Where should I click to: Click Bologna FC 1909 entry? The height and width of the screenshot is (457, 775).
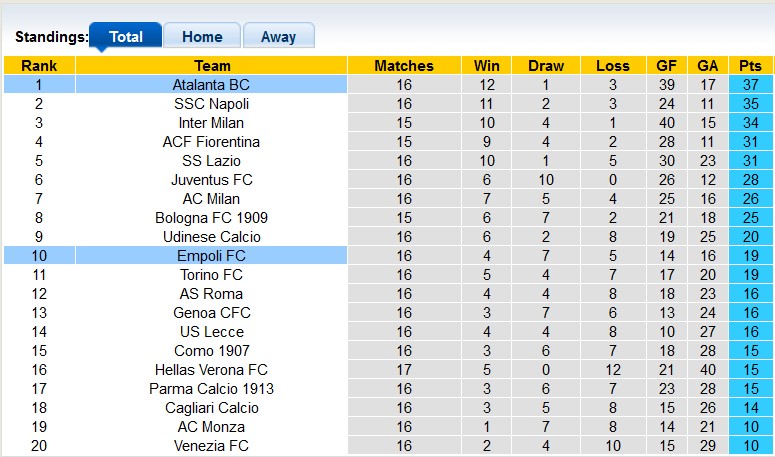click(x=211, y=218)
